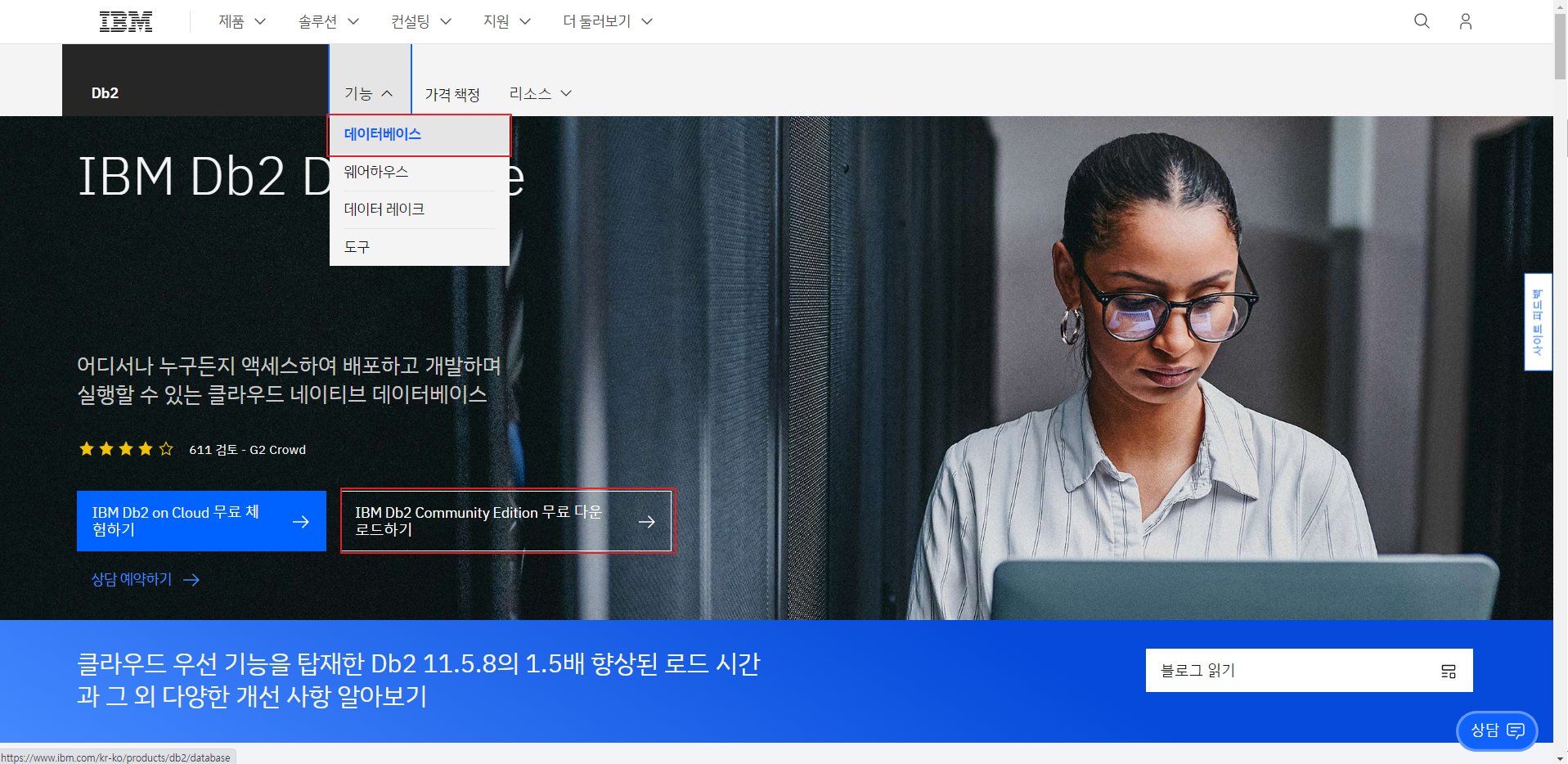Select 데이터 레이크 menu item
Viewport: 1568px width, 764px height.
[x=420, y=210]
